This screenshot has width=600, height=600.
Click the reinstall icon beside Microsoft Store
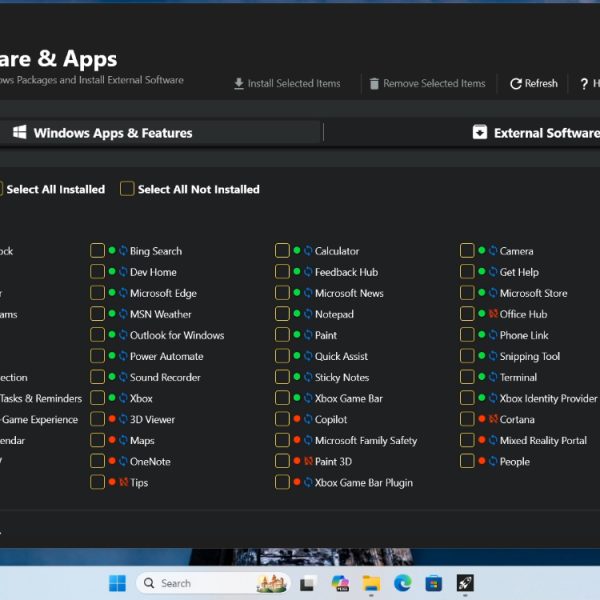click(493, 293)
